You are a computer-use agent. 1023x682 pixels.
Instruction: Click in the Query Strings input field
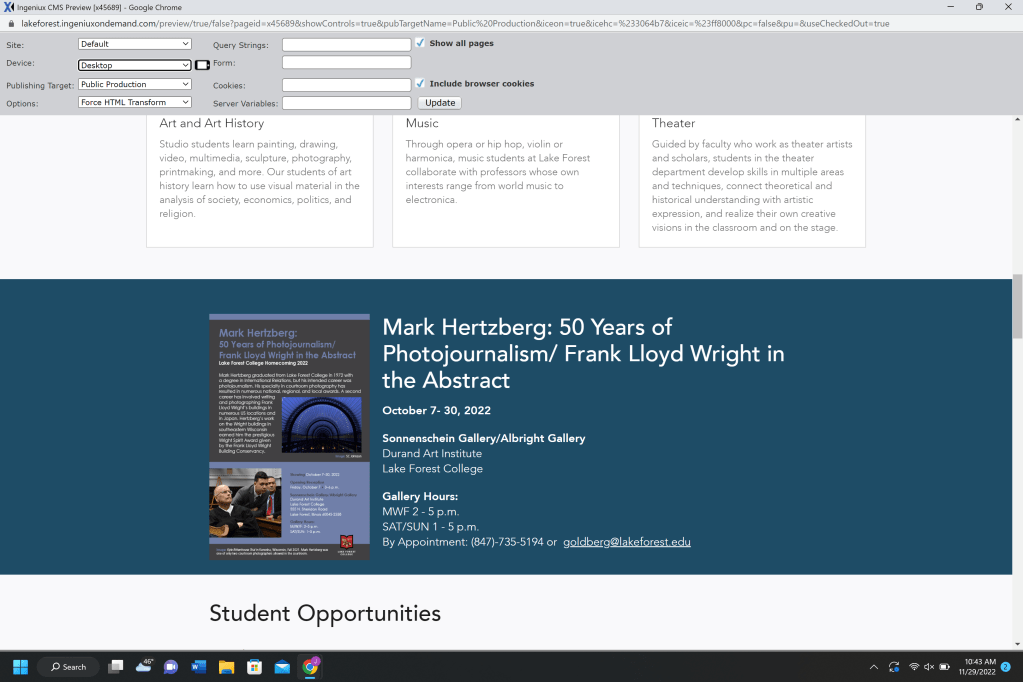pos(346,45)
